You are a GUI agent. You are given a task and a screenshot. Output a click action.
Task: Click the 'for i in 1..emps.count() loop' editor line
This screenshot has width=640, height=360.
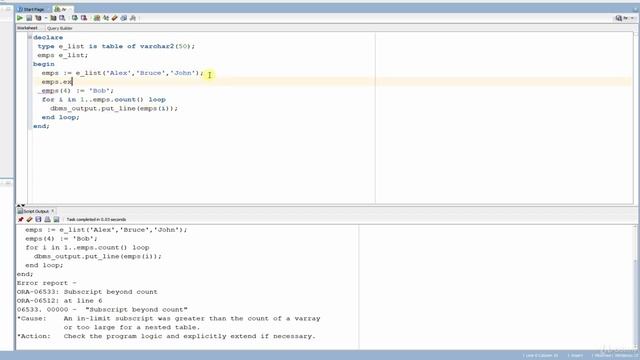104,100
